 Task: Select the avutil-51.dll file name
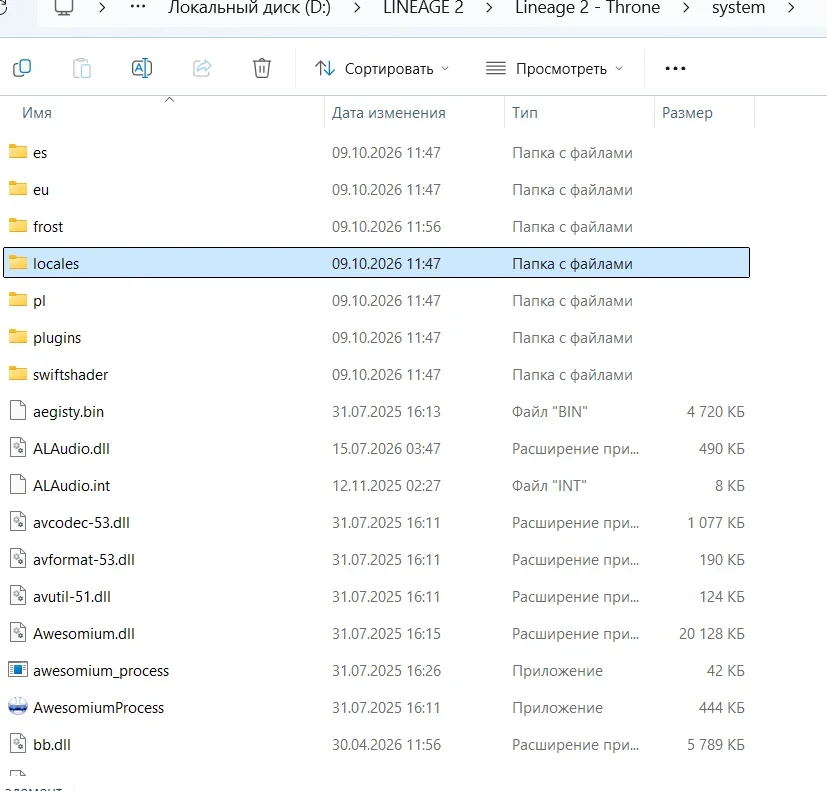[x=72, y=596]
